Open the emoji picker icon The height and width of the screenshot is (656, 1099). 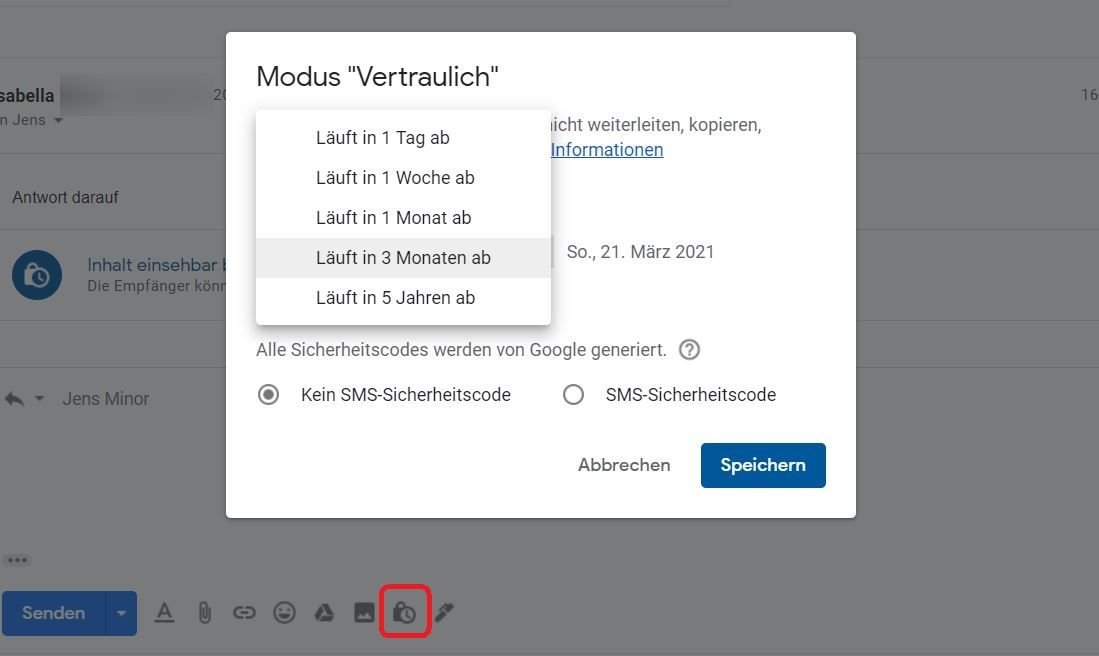tap(284, 613)
